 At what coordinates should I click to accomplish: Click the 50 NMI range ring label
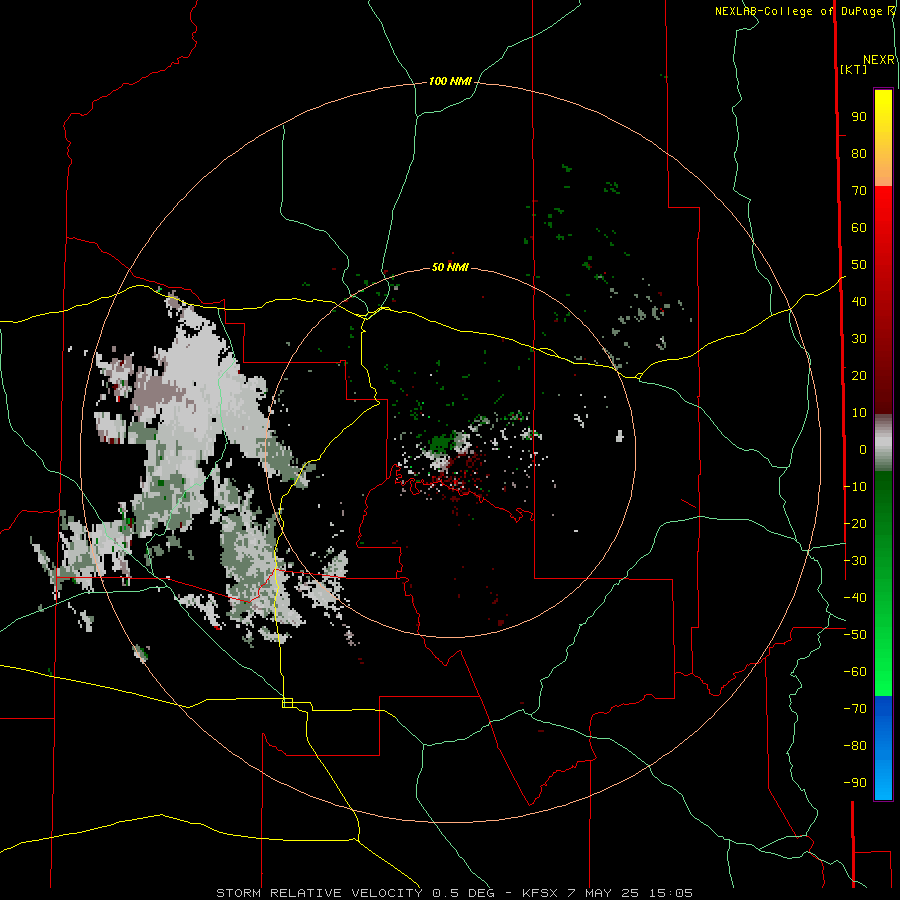click(x=450, y=267)
